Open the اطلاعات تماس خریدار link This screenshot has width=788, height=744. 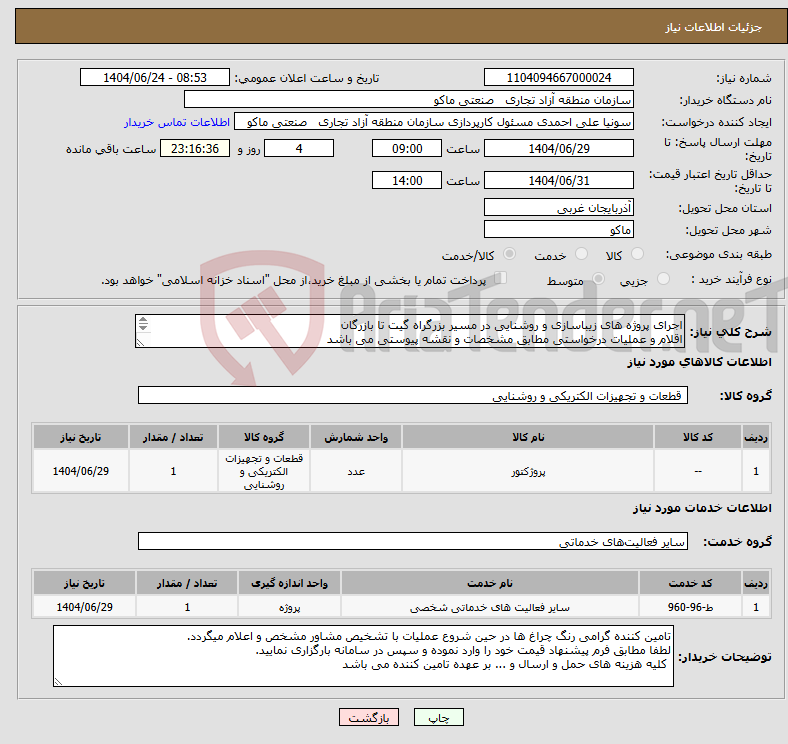[x=177, y=122]
